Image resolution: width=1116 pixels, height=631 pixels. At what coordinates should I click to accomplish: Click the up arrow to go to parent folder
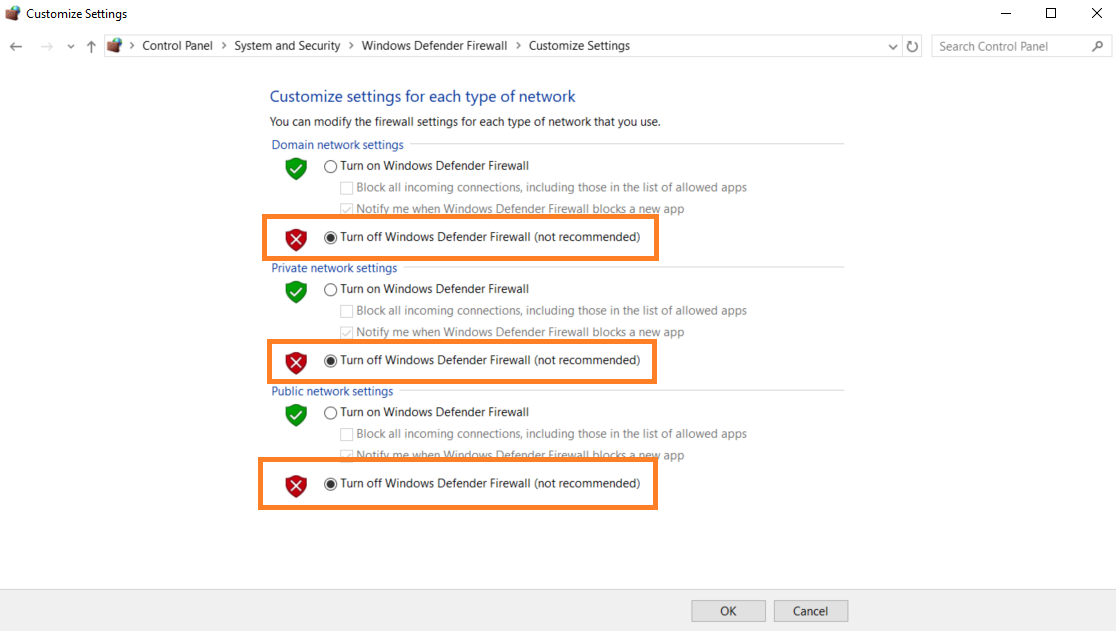click(91, 45)
